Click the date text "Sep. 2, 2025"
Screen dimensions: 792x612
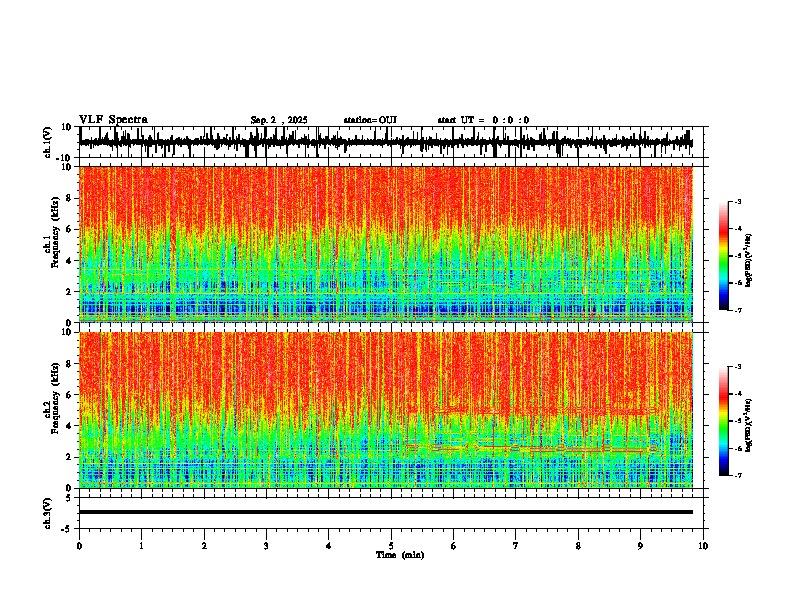point(279,120)
